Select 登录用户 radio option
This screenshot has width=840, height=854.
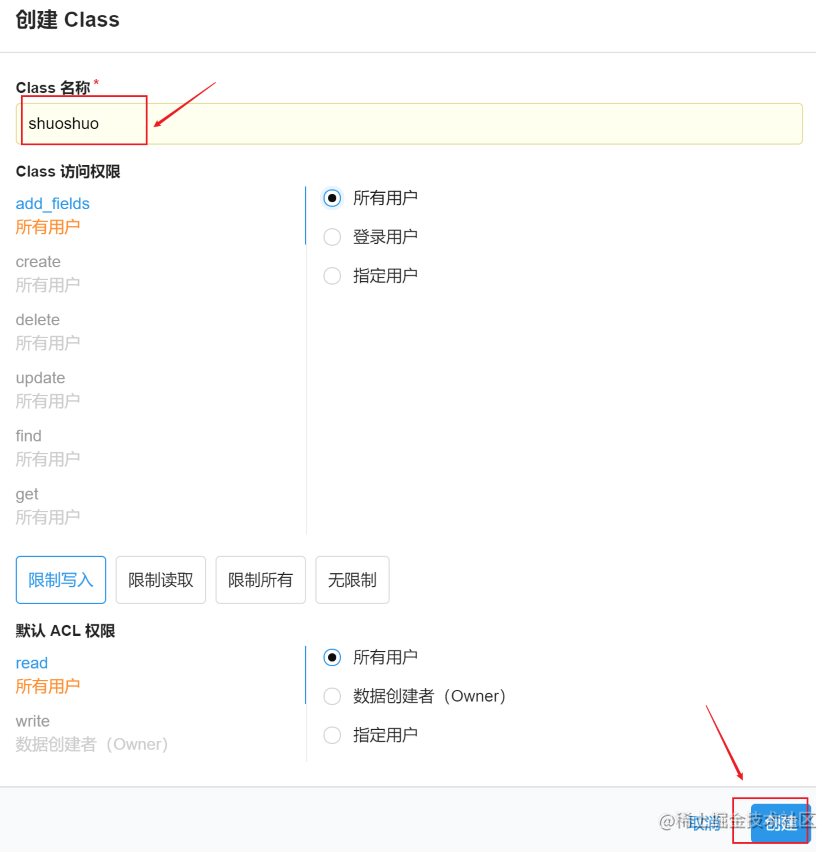[332, 237]
